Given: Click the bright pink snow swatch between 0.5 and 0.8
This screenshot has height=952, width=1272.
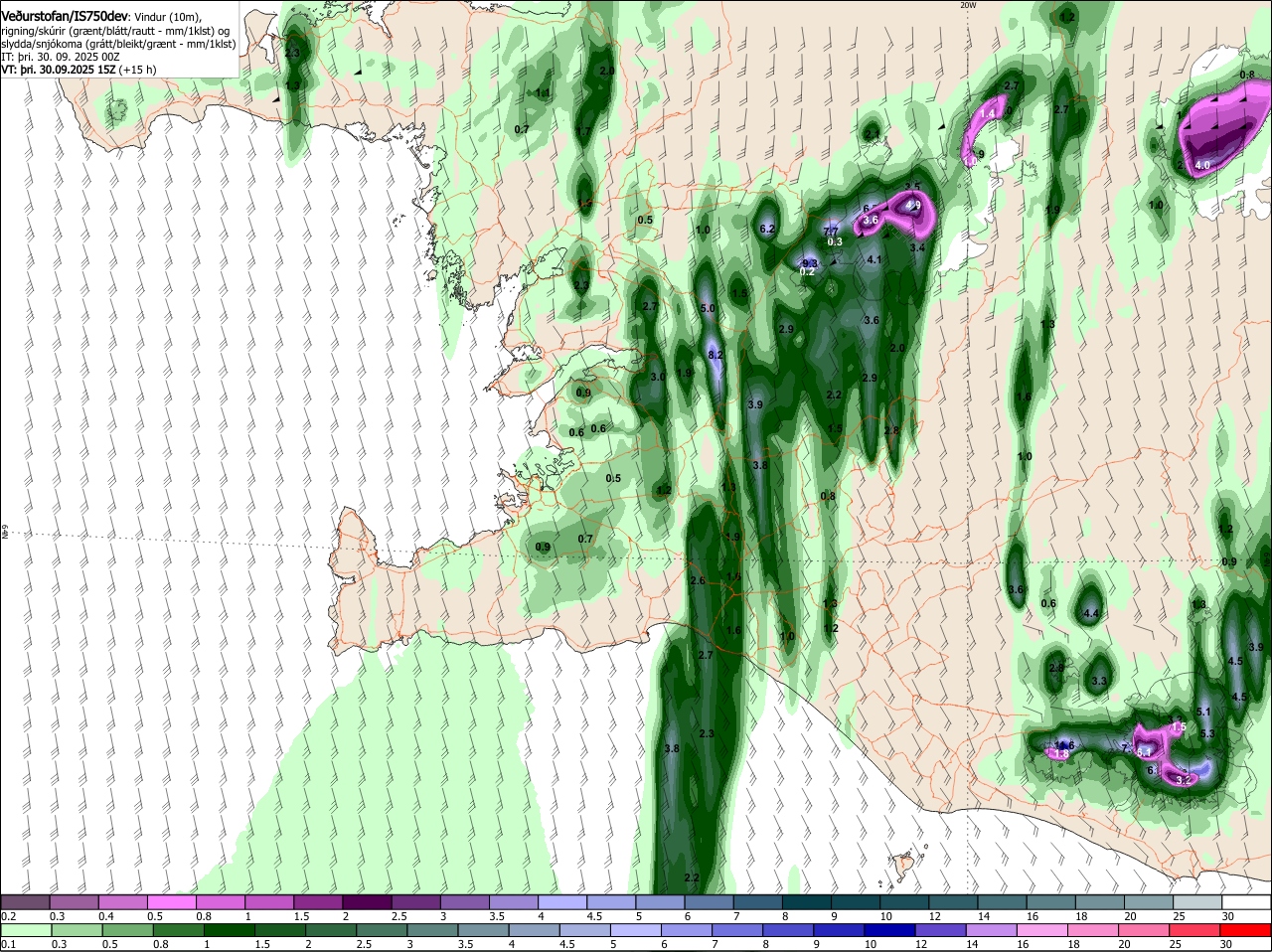Looking at the screenshot, I should coord(171,902).
